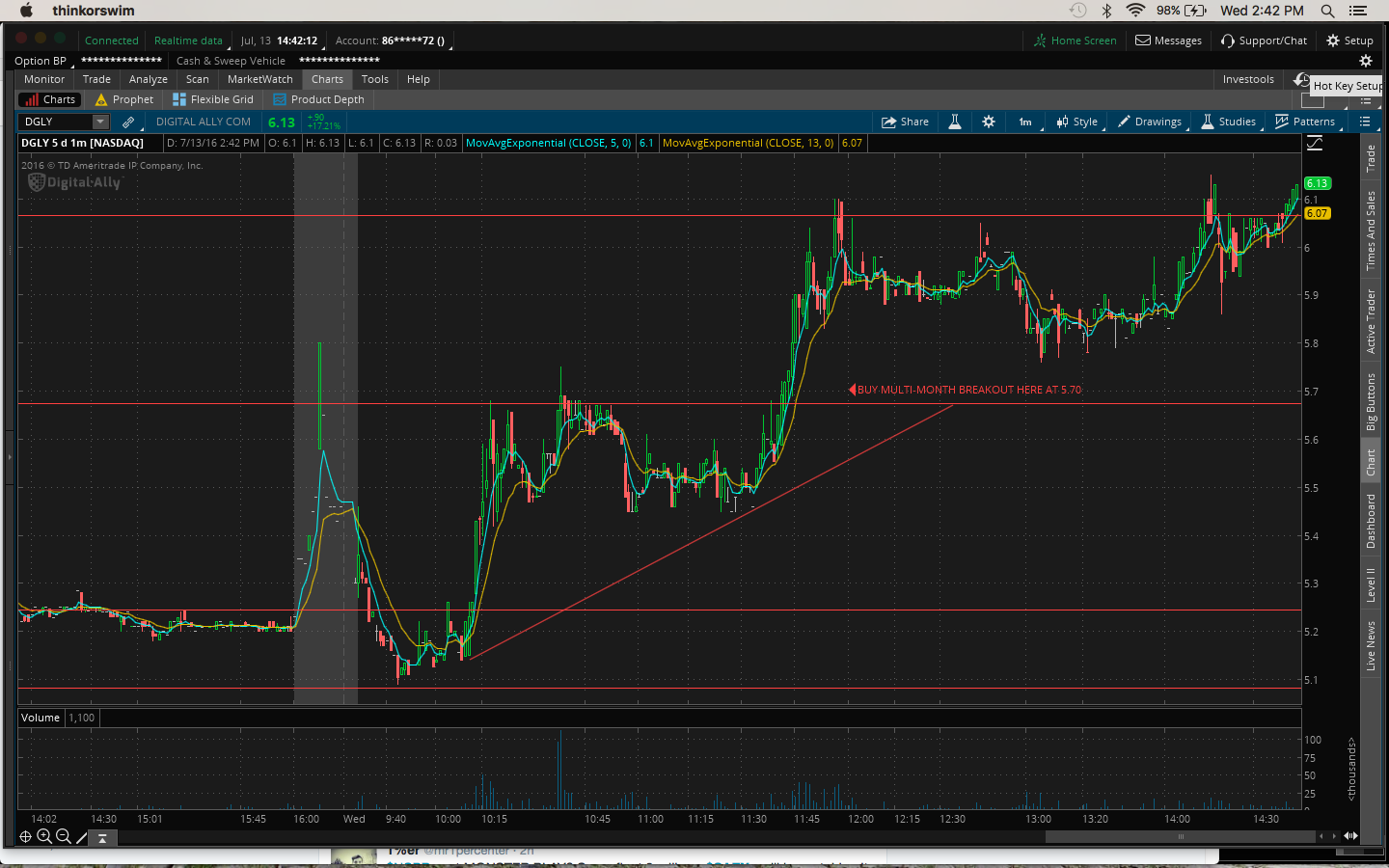1389x868 pixels.
Task: Open the Setup menu
Action: pyautogui.click(x=1349, y=41)
